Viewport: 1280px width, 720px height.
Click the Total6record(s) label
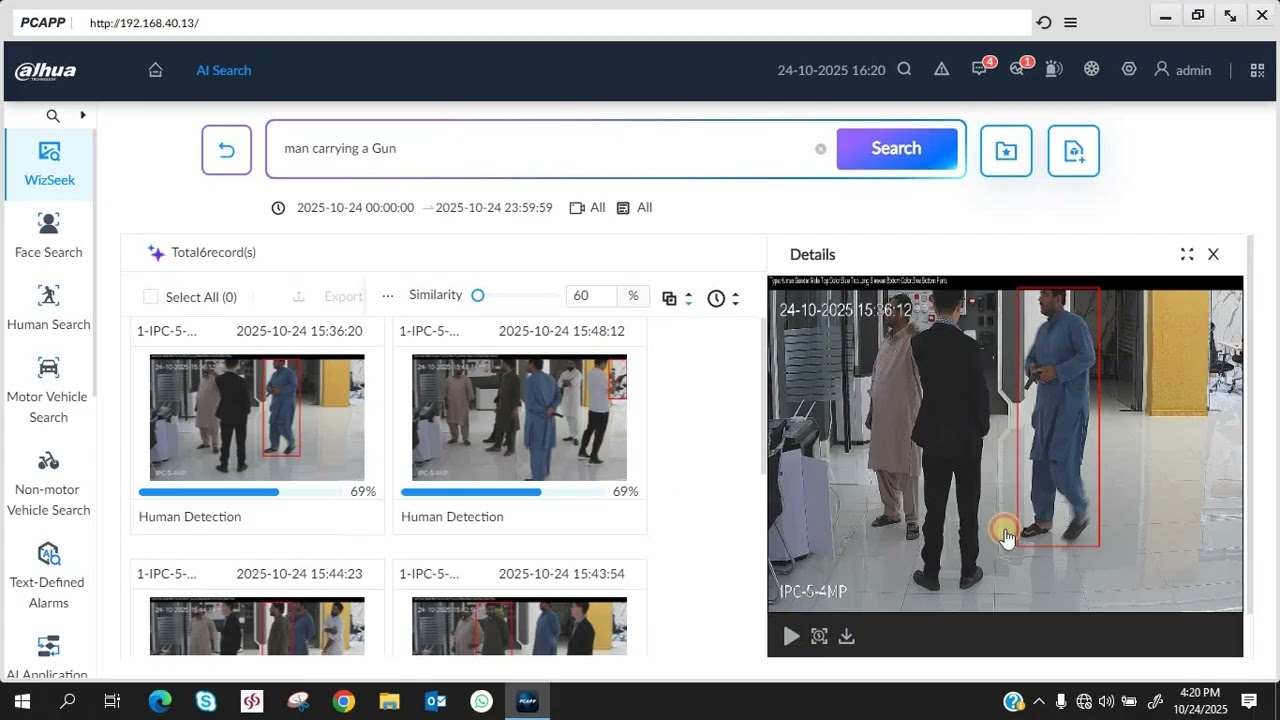213,252
